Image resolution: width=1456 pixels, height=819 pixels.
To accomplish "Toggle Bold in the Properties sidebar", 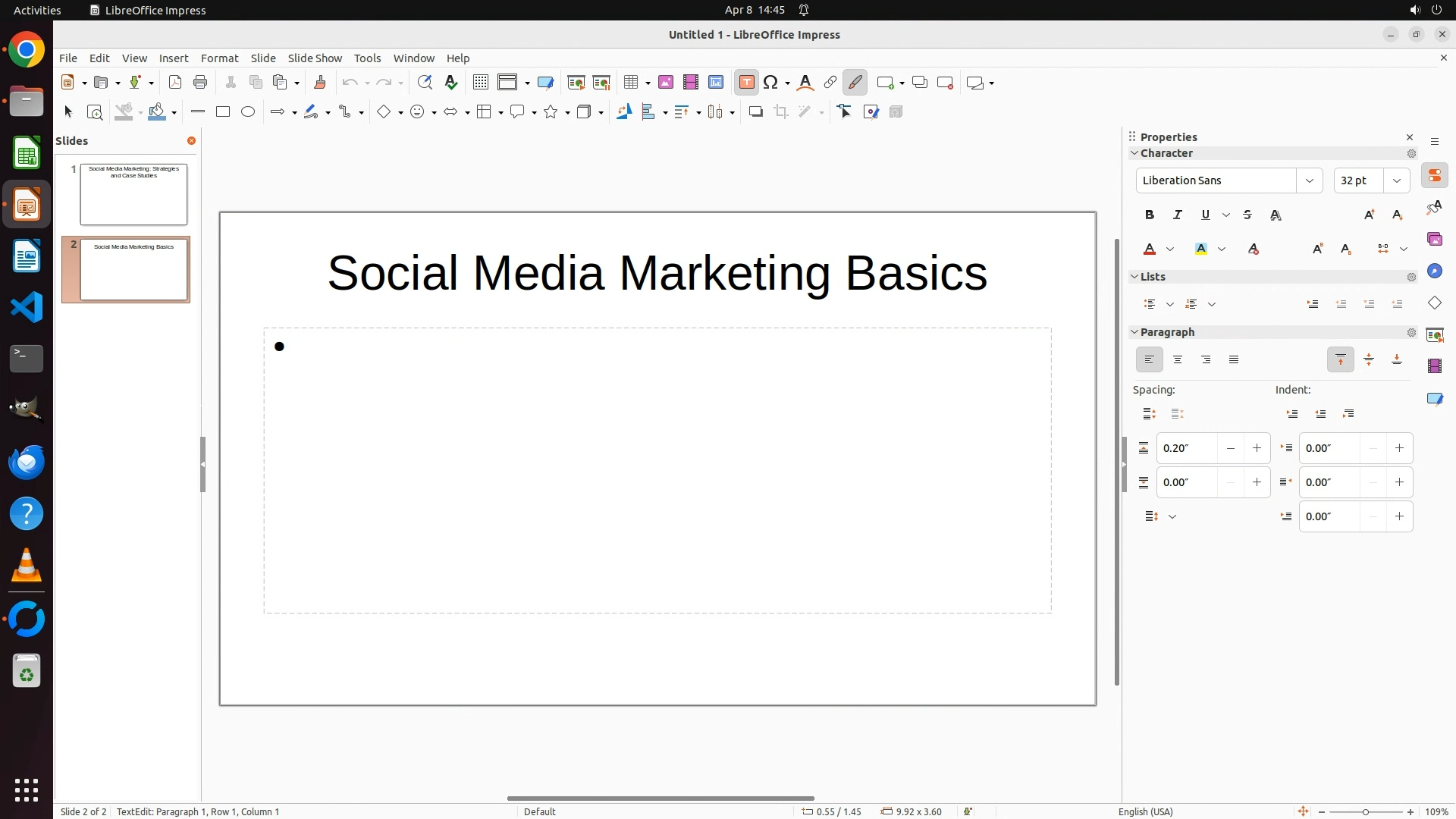I will tap(1150, 215).
